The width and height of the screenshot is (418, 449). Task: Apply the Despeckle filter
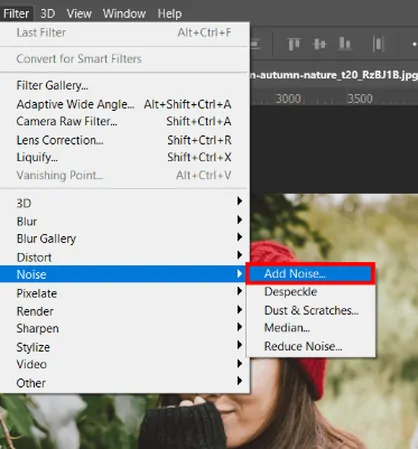pos(311,292)
